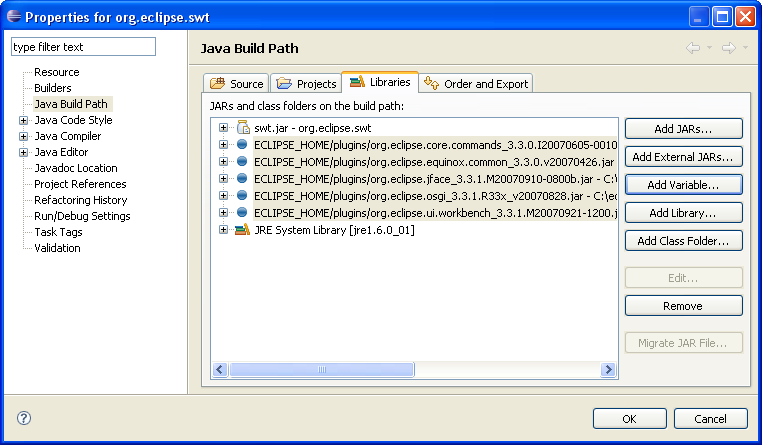Screen dimensions: 762x445
Task: Click the Add Variable... button
Action: point(683,185)
